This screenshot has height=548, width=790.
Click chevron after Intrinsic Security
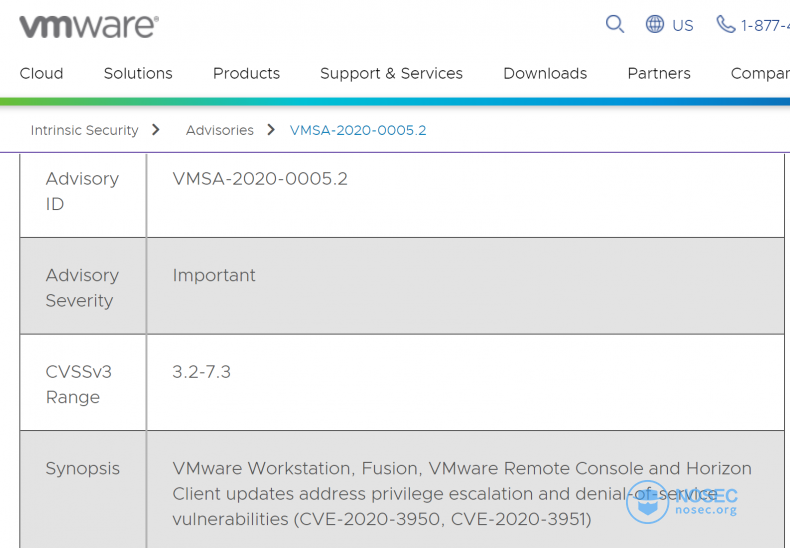click(x=156, y=130)
